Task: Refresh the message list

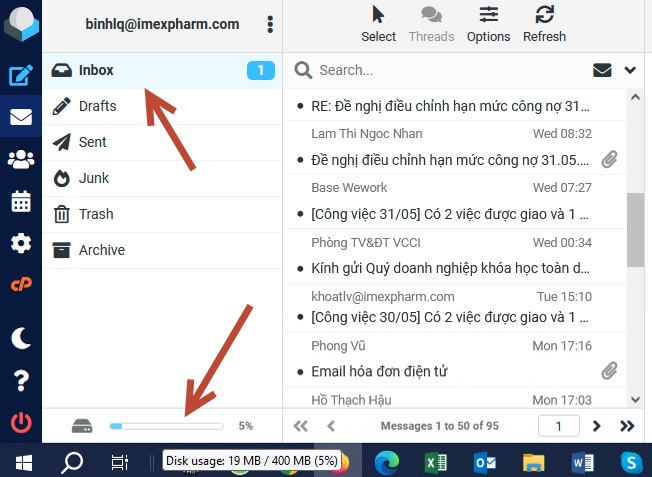Action: [x=544, y=24]
